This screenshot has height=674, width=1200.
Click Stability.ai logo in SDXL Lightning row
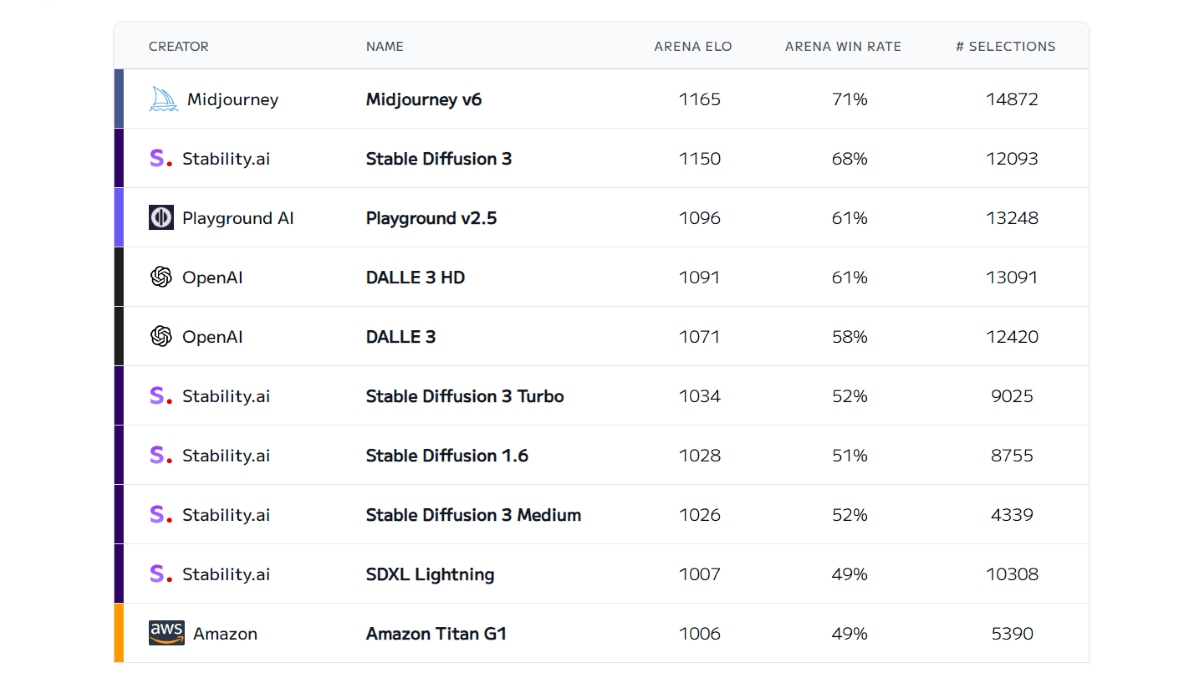160,574
